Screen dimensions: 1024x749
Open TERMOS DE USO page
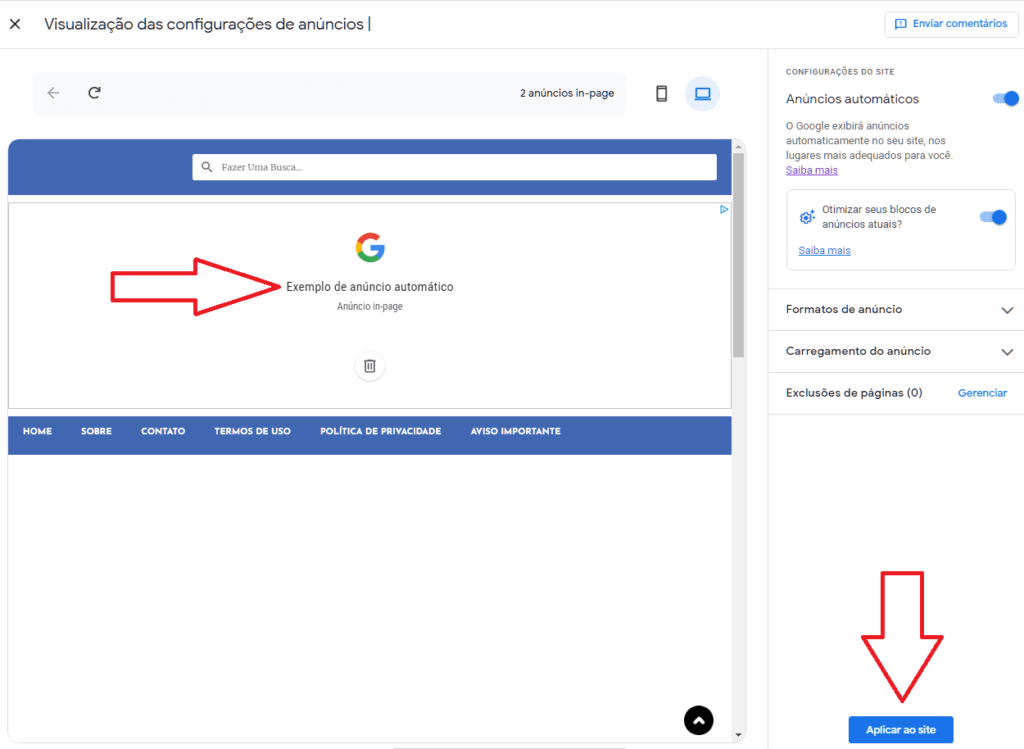(x=252, y=431)
